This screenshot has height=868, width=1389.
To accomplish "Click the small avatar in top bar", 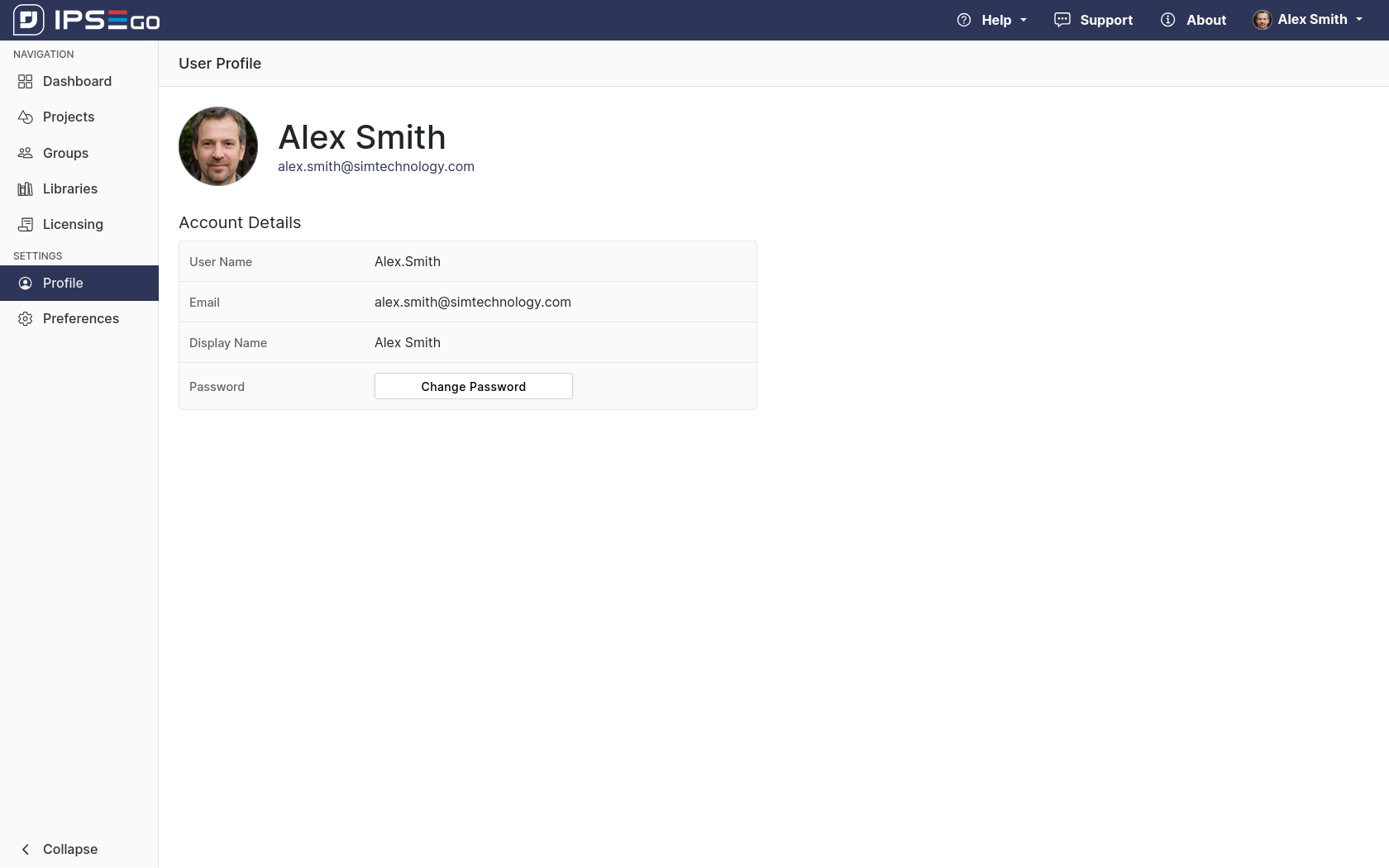I will (x=1262, y=20).
